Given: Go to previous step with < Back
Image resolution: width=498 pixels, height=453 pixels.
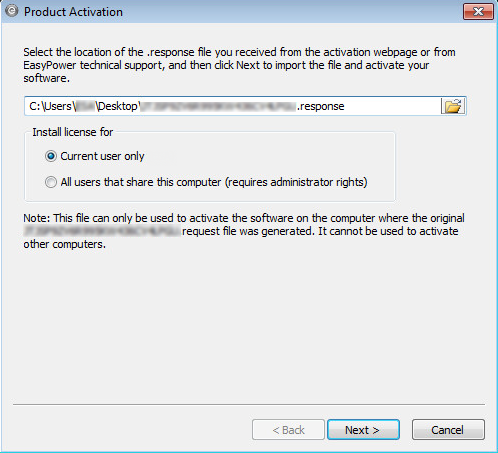Looking at the screenshot, I should (x=288, y=430).
